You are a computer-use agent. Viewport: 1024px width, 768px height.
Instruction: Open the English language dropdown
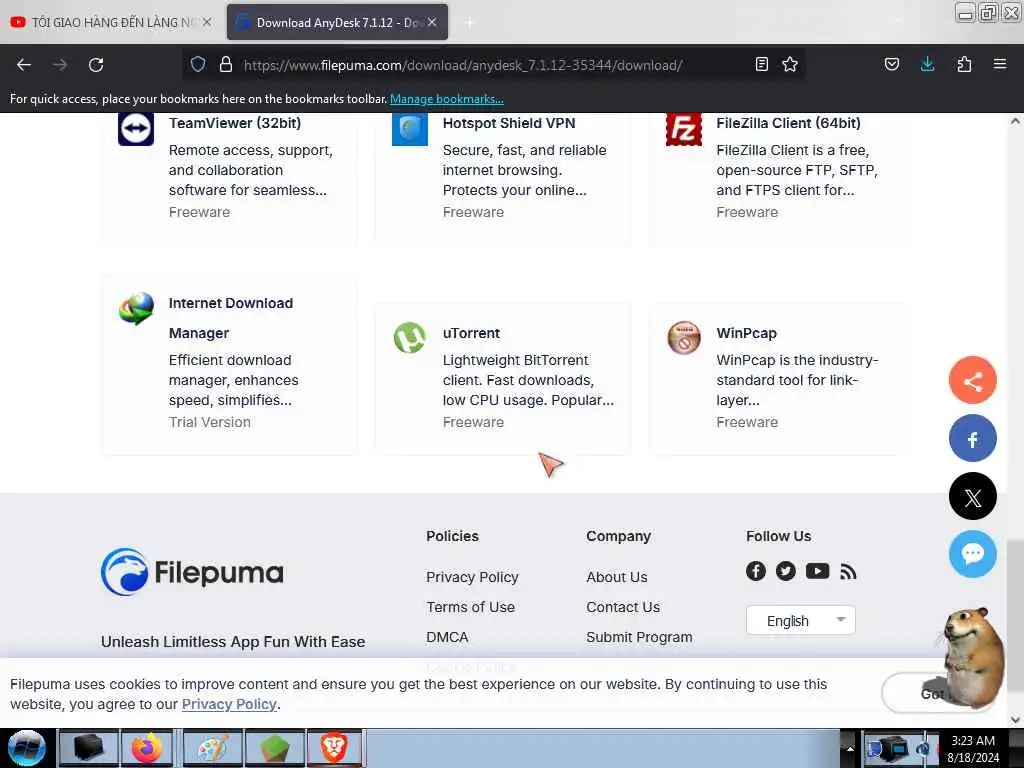(801, 620)
